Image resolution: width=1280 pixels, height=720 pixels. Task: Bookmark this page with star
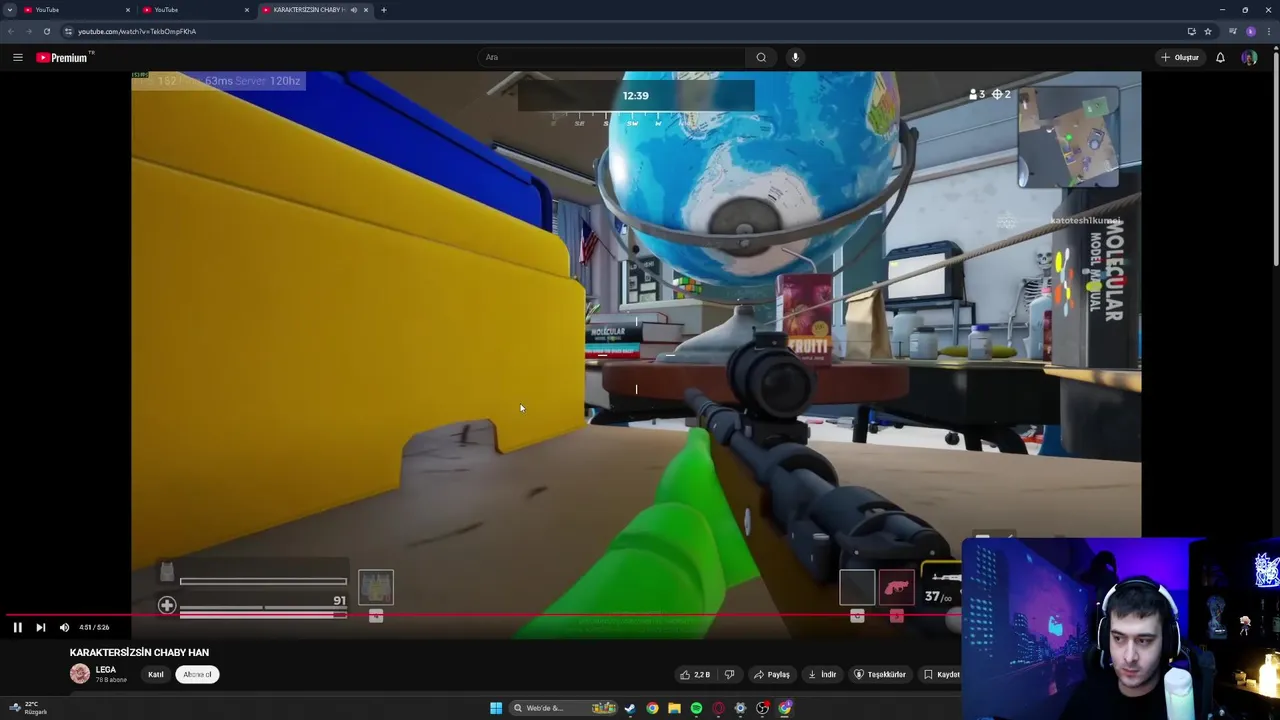coord(1208,31)
